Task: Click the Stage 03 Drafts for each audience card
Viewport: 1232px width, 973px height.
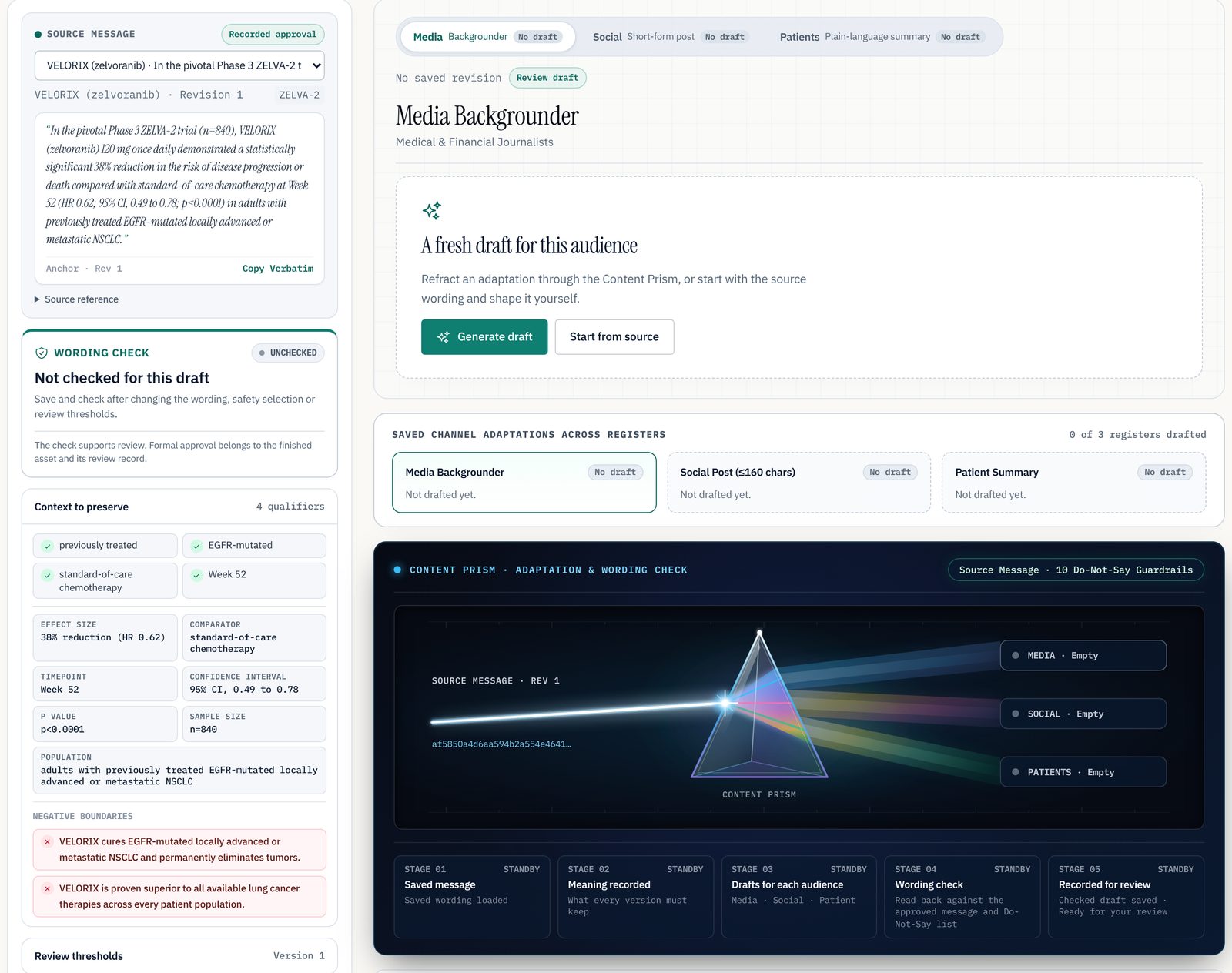Action: point(798,897)
